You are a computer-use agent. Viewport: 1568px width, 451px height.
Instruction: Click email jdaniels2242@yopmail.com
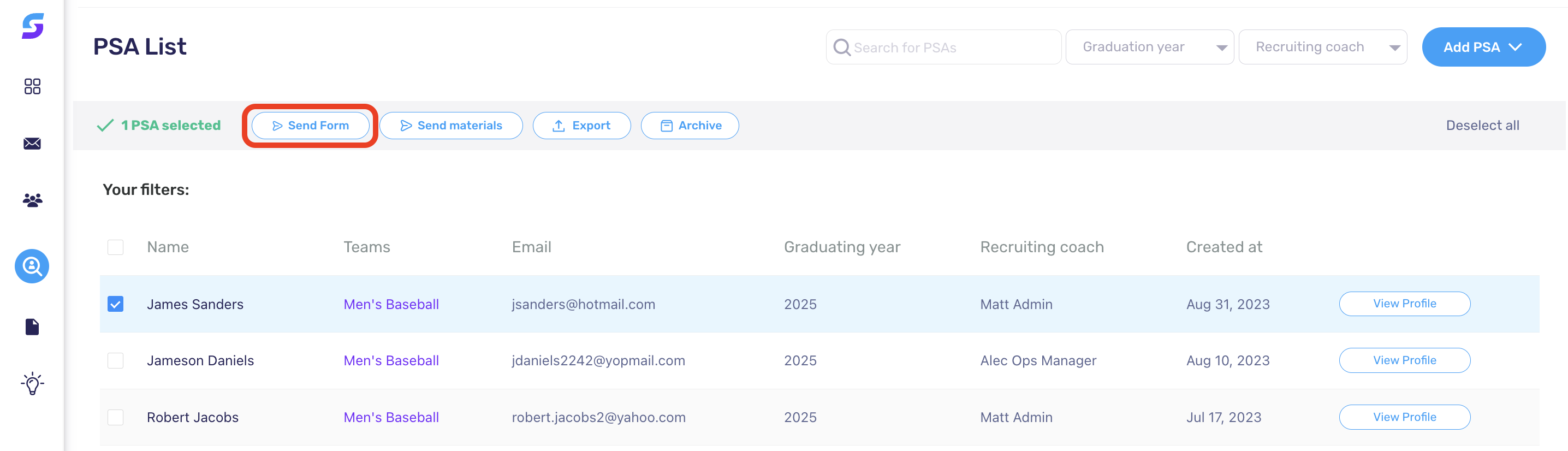(598, 360)
